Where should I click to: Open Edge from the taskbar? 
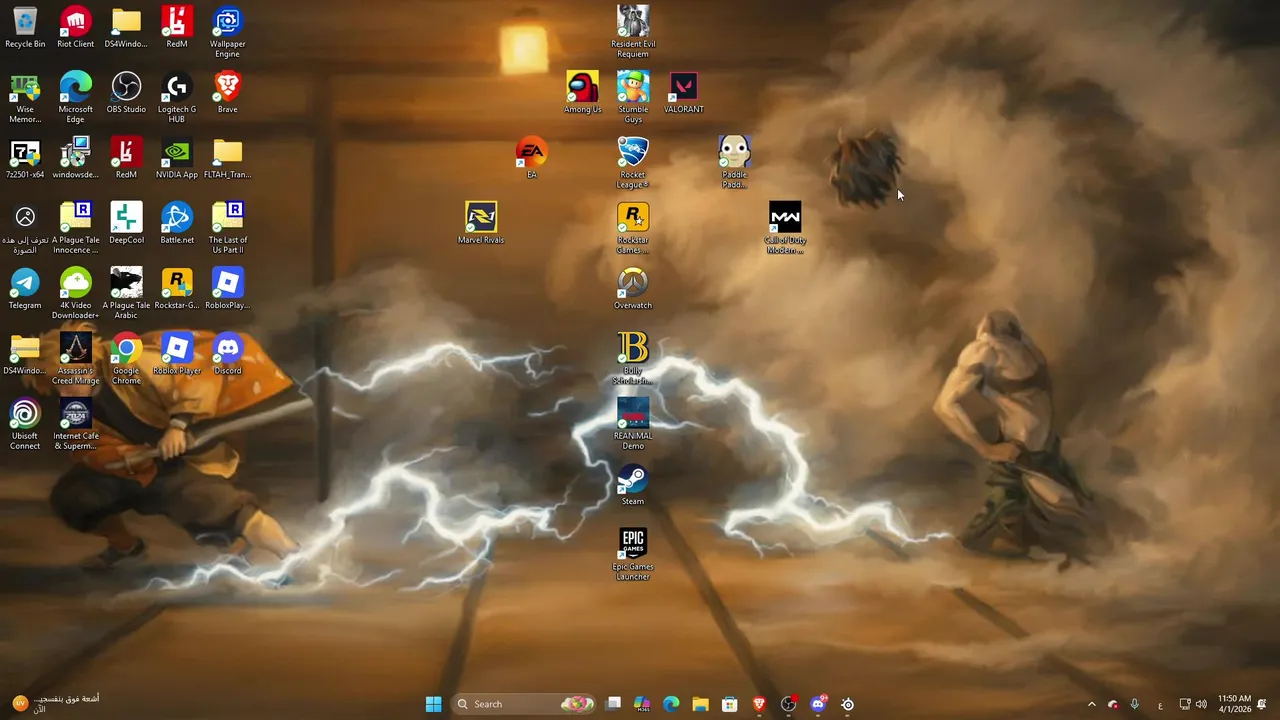point(671,704)
